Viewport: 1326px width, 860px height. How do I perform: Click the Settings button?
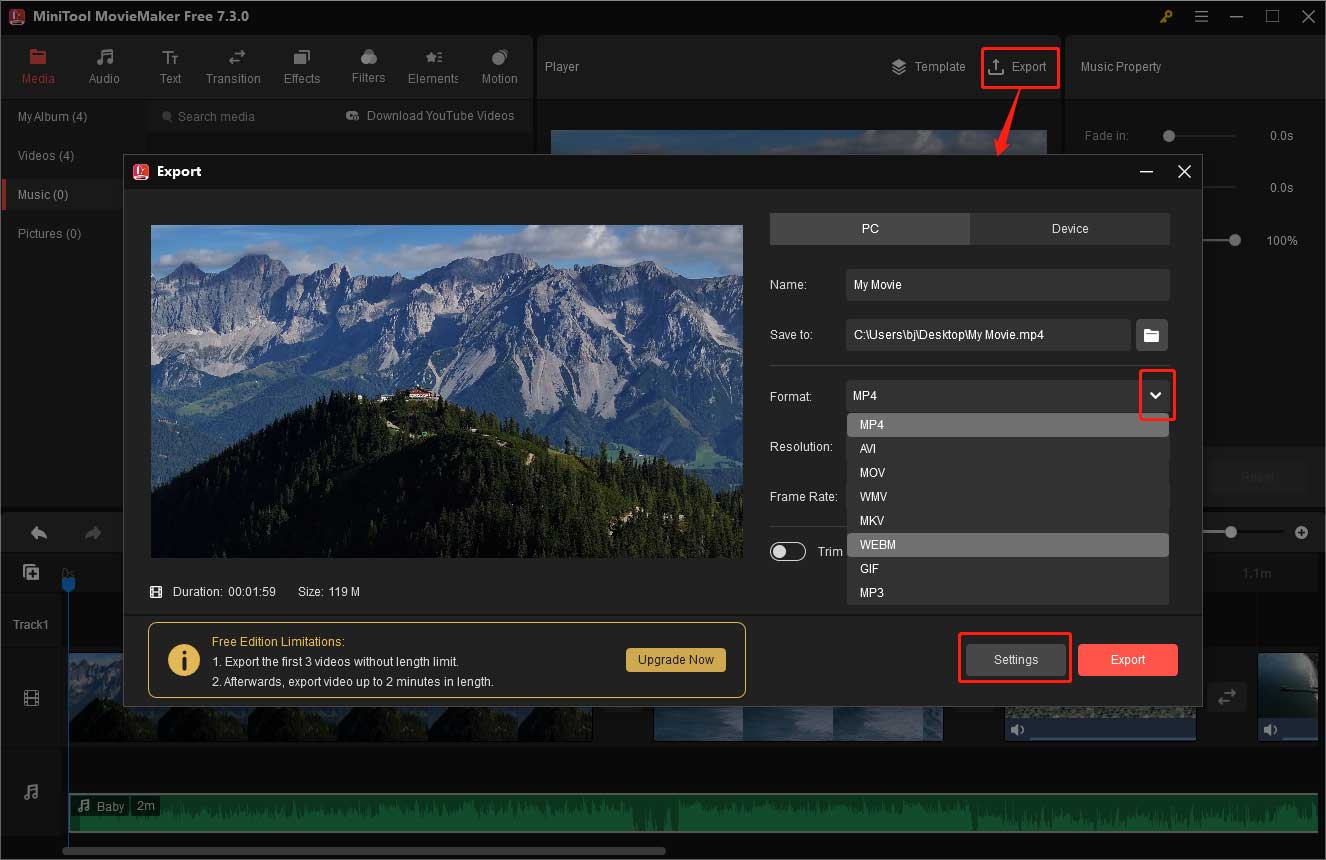click(x=1016, y=660)
